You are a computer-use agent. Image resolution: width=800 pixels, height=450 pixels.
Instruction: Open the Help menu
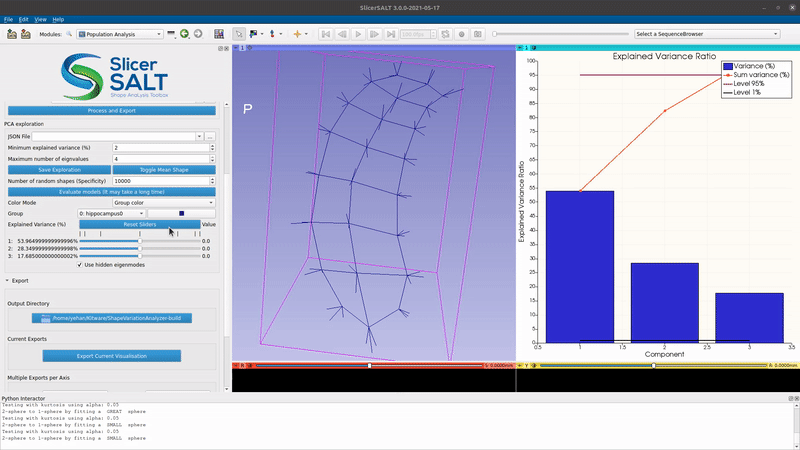tap(58, 19)
